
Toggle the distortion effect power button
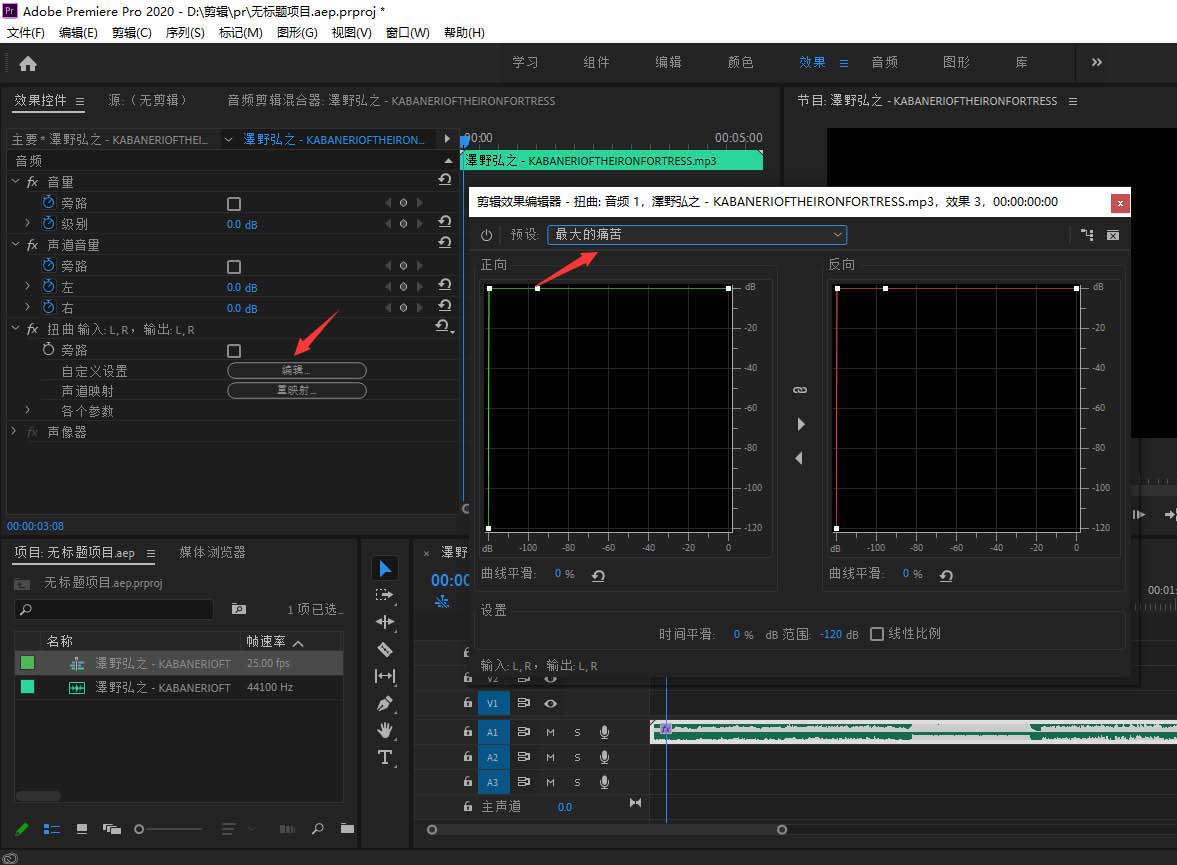coord(487,235)
